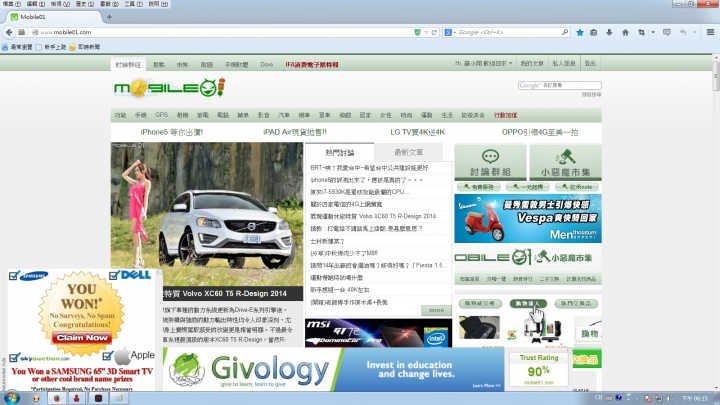Click the red figure taskbar icon

pyautogui.click(x=77, y=398)
